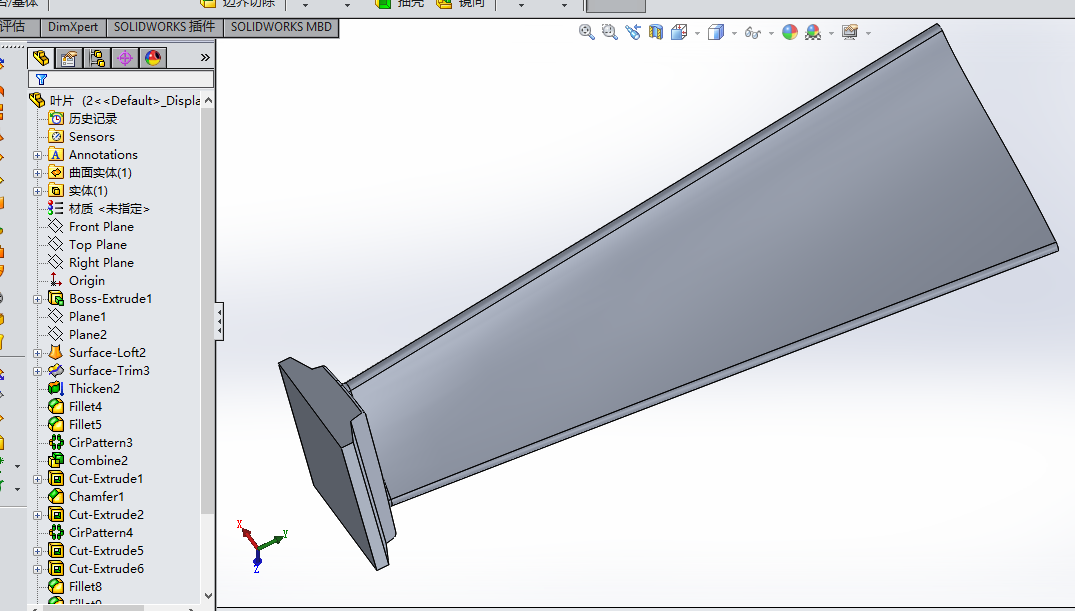
Task: Click the Zoom to Fit icon
Action: [586, 32]
